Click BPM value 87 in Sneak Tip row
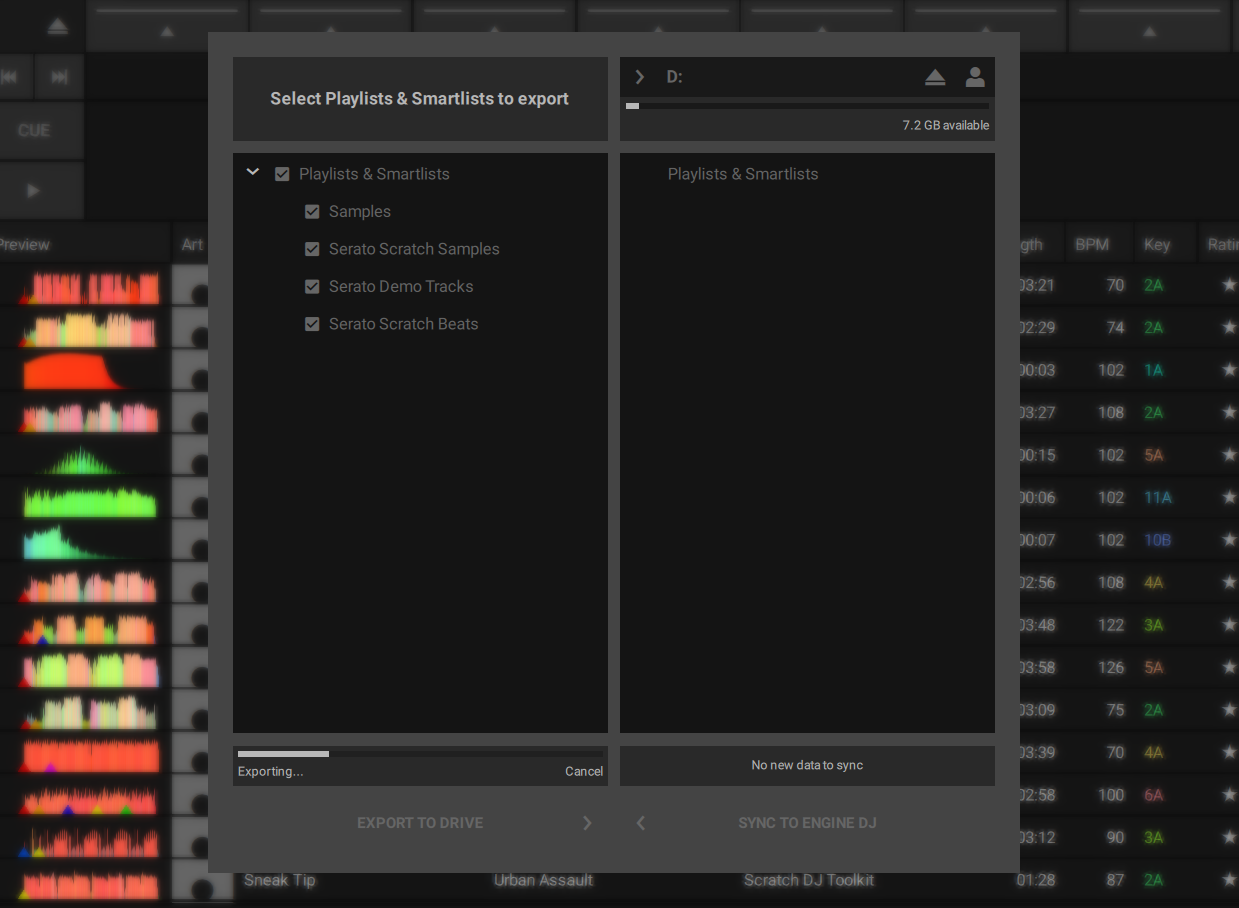1239x908 pixels. (x=1115, y=880)
